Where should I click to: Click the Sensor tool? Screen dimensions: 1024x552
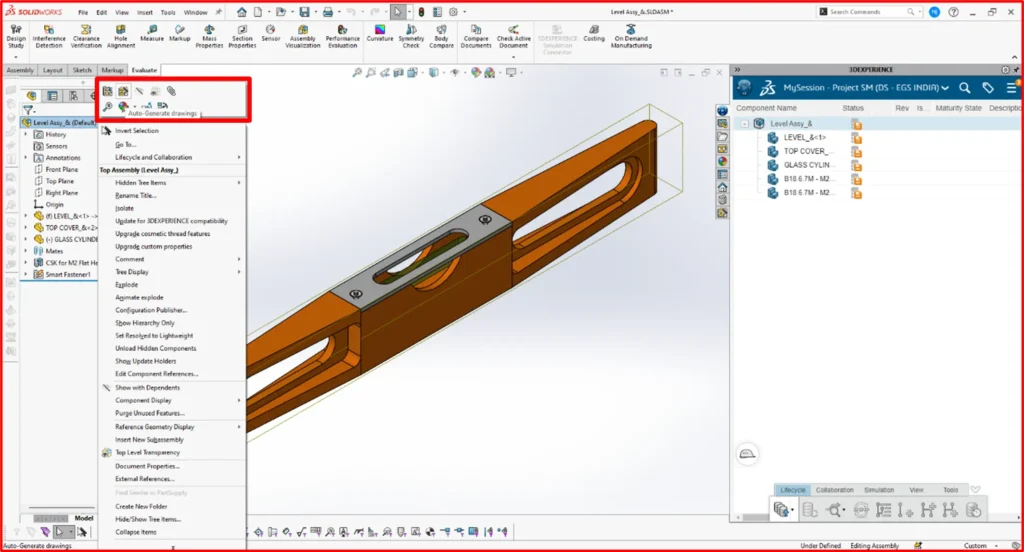pyautogui.click(x=270, y=34)
